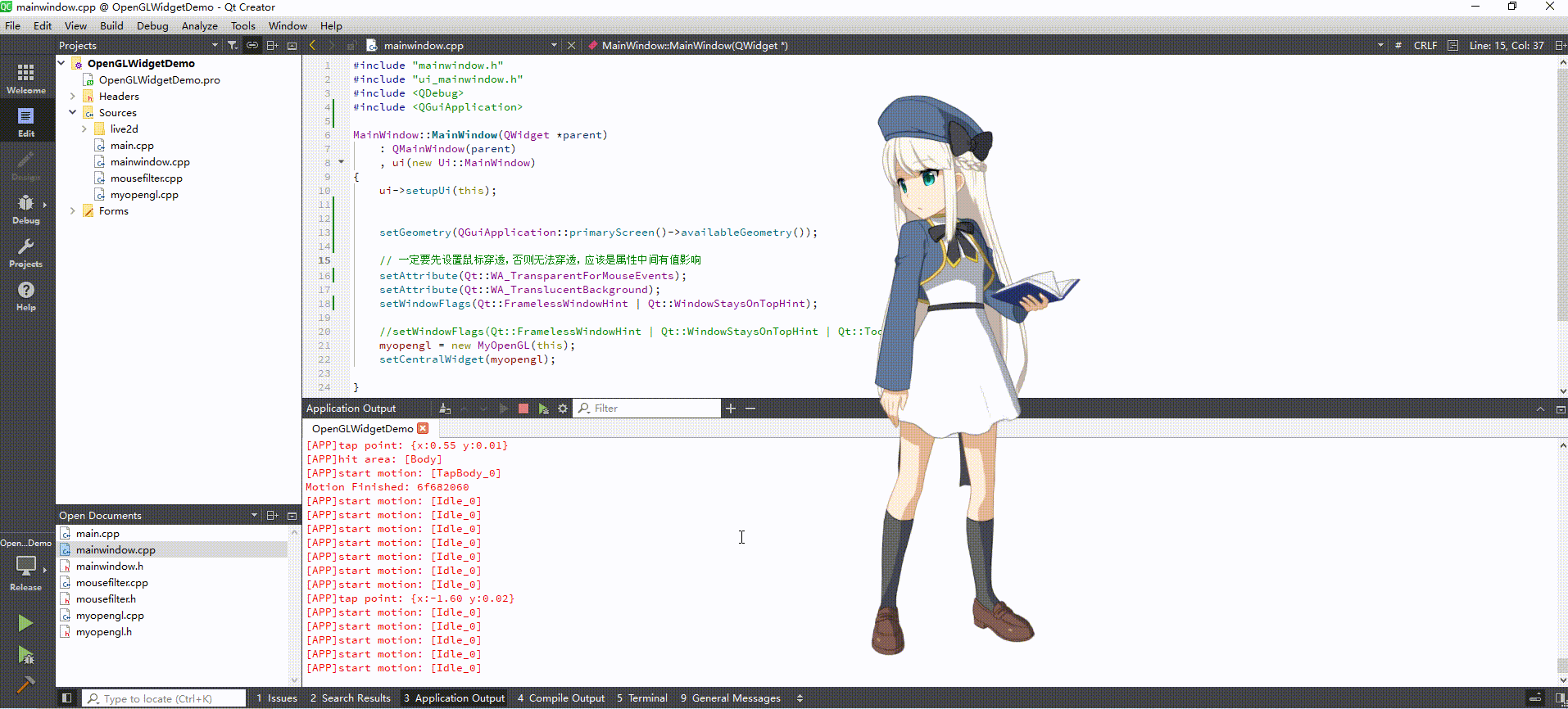1568x709 pixels.
Task: Clear the Application Output pane
Action: point(445,409)
